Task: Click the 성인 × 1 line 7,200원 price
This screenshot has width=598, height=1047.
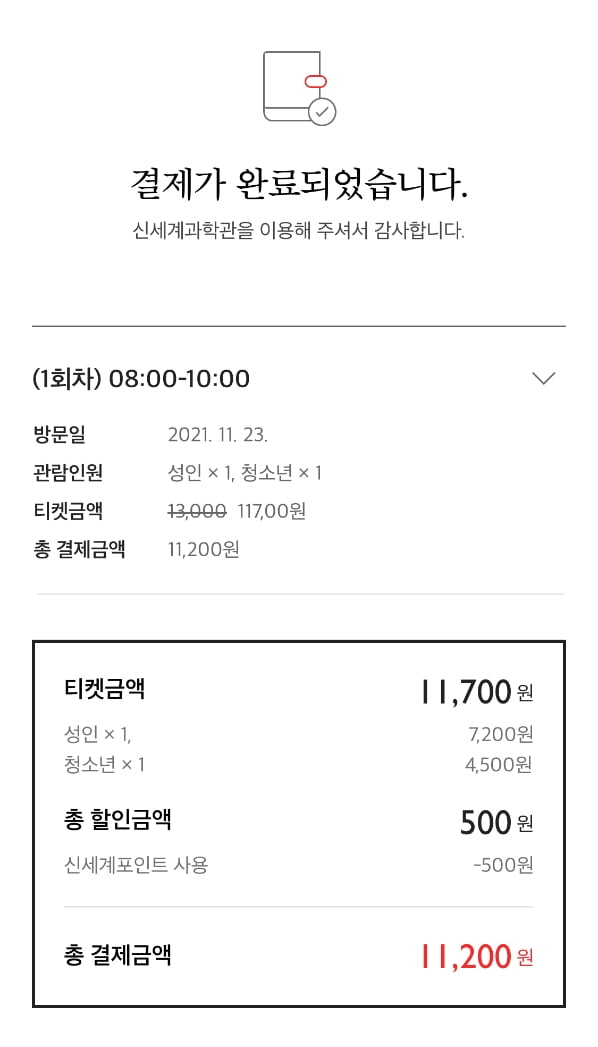Action: coord(501,735)
